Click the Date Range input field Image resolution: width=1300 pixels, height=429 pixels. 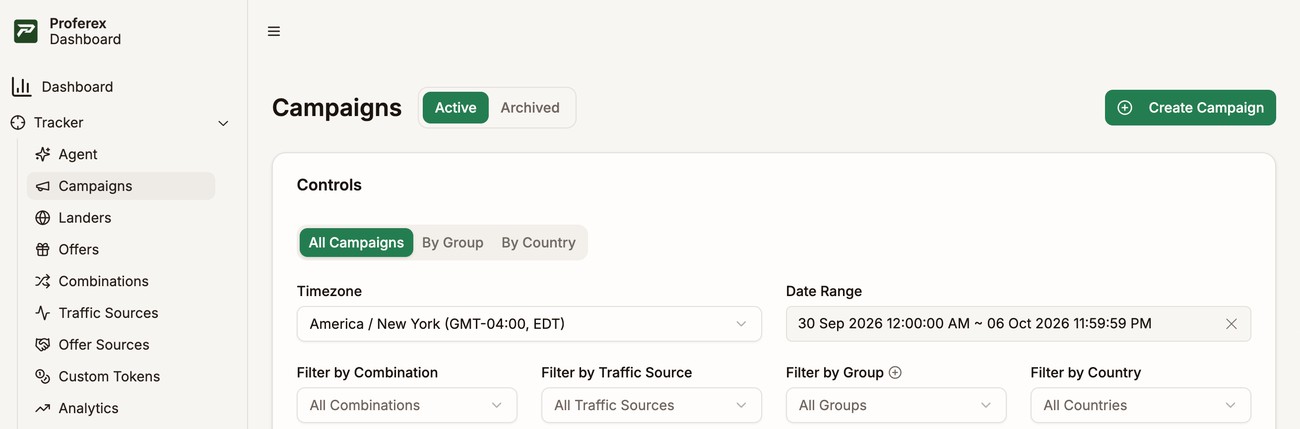coord(1018,324)
